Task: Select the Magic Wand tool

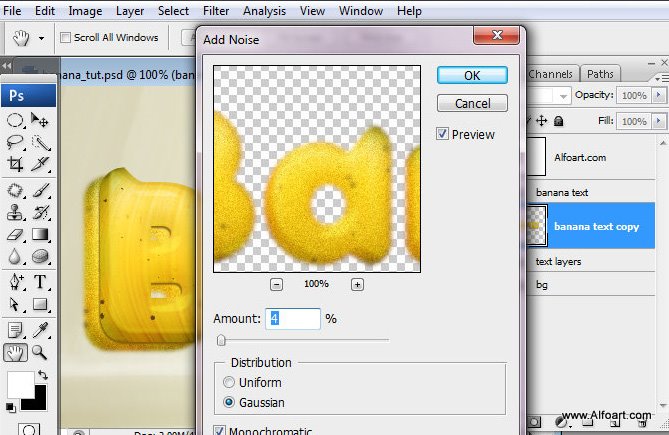Action: point(40,142)
